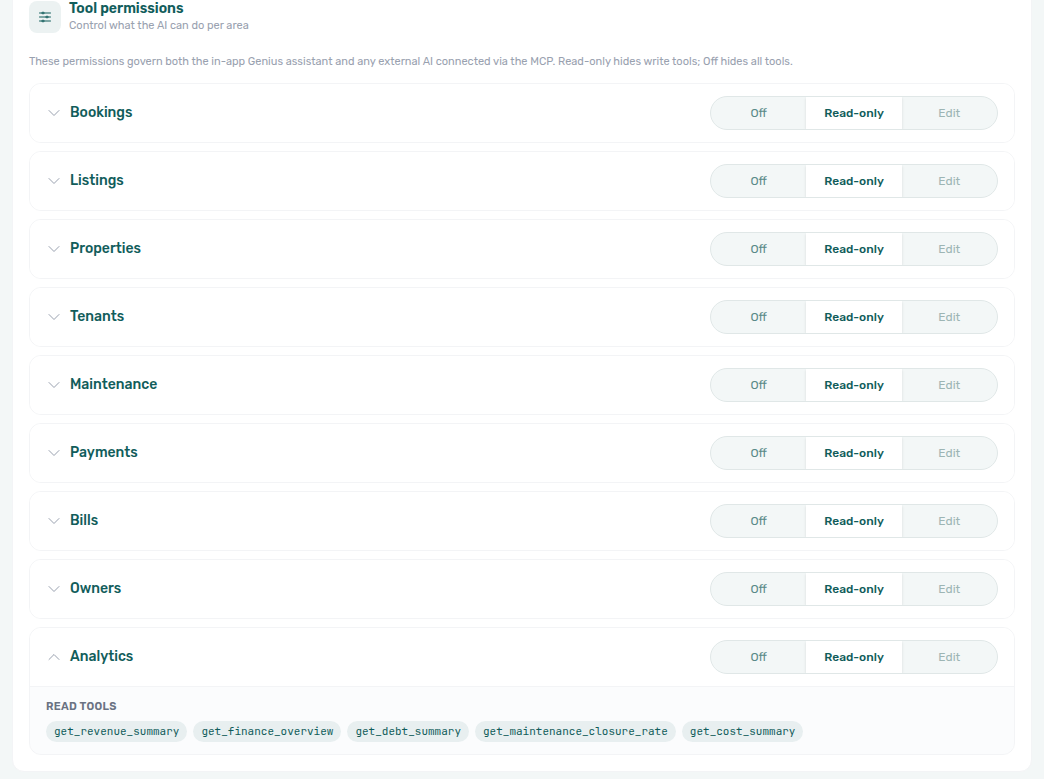Click the Analytics section title
This screenshot has width=1044, height=779.
click(101, 655)
